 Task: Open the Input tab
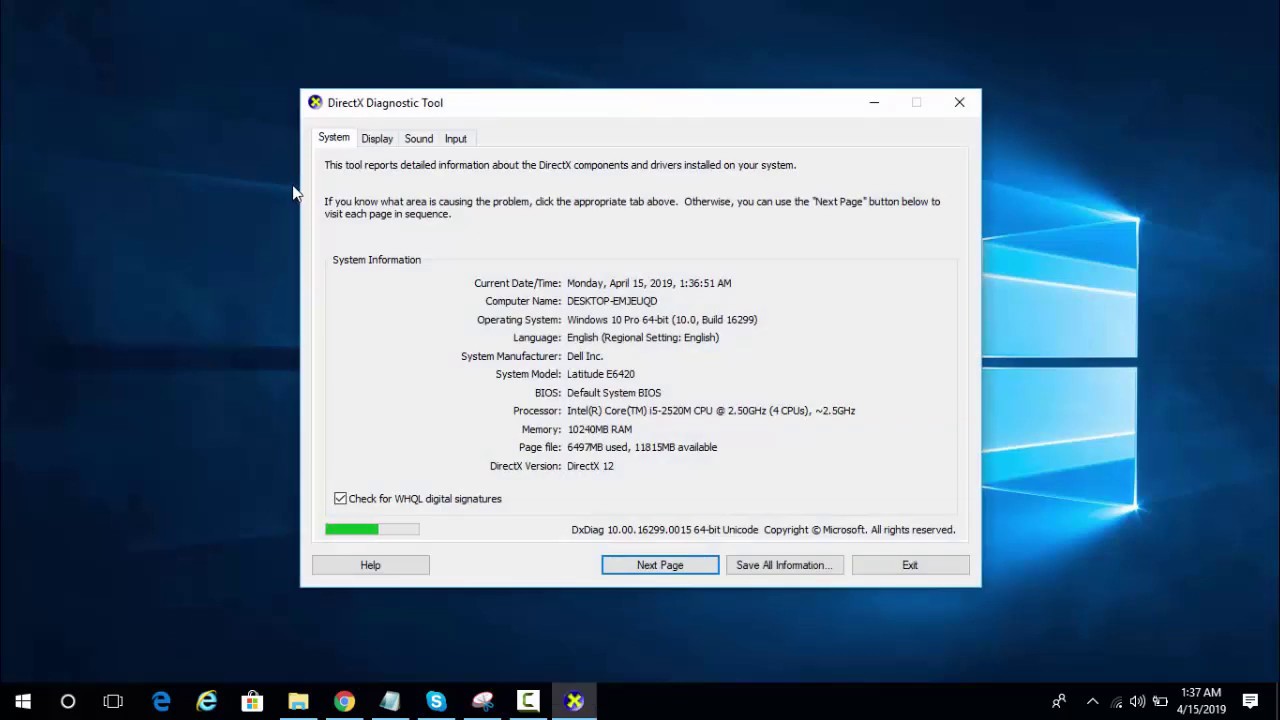(455, 139)
